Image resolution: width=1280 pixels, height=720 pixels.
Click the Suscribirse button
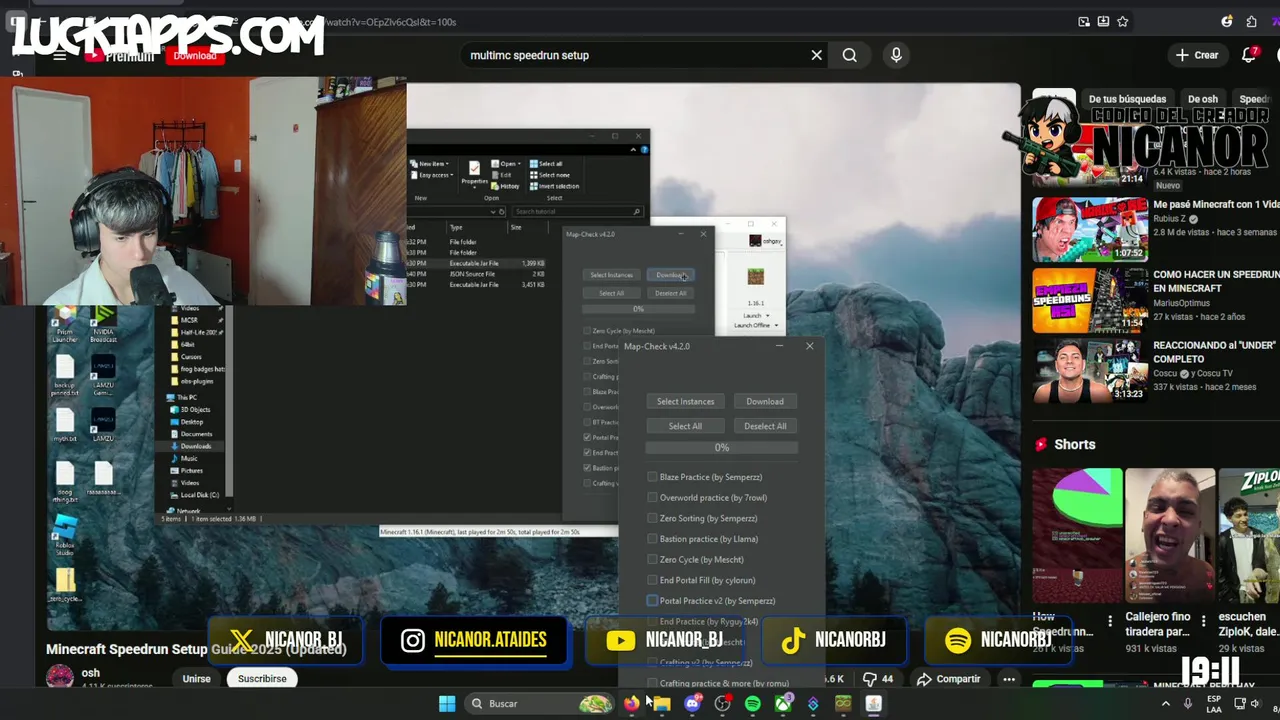(x=262, y=678)
